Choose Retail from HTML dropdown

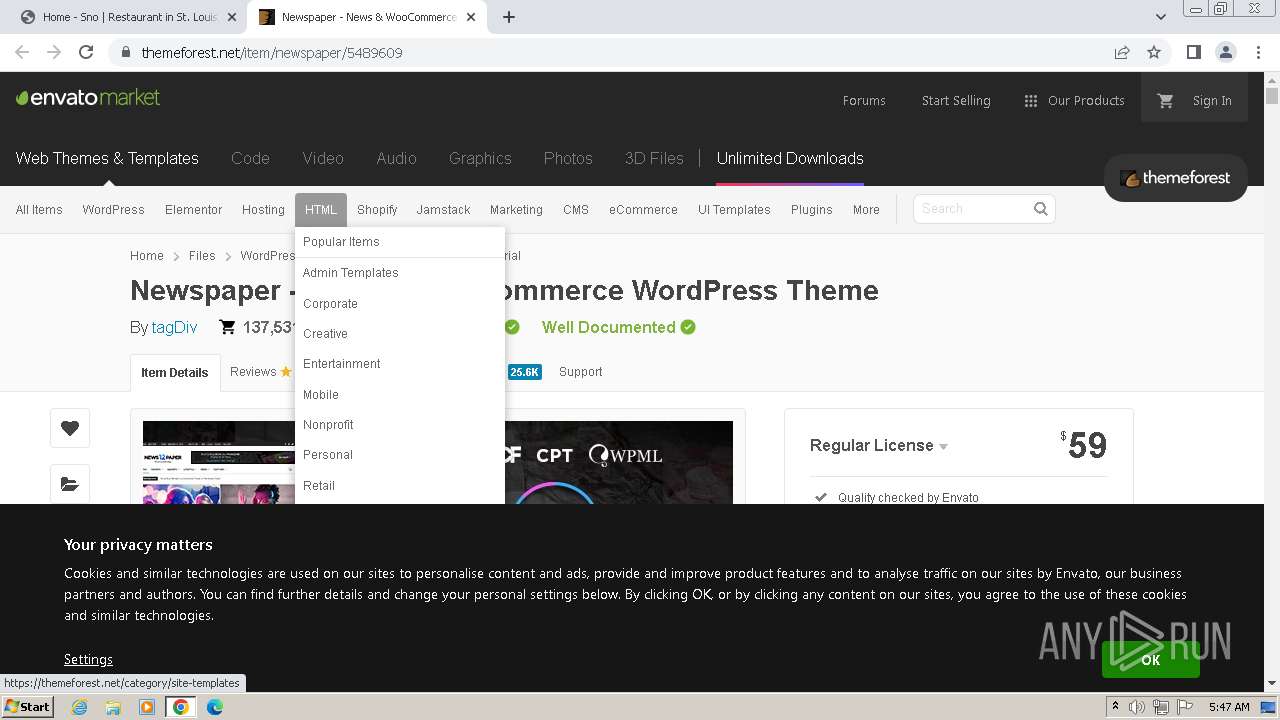point(319,486)
